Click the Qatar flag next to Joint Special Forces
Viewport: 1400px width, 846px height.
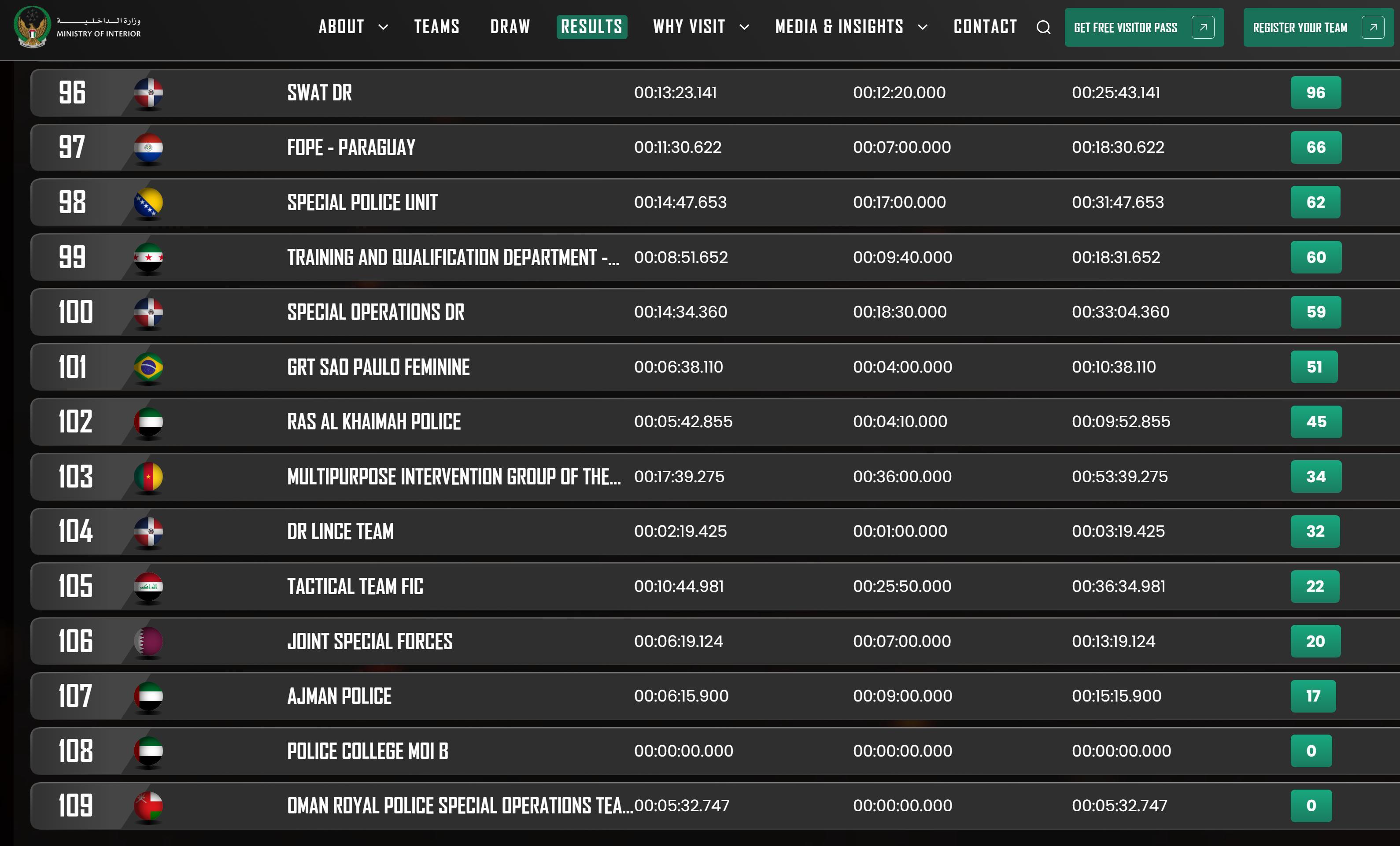[148, 641]
